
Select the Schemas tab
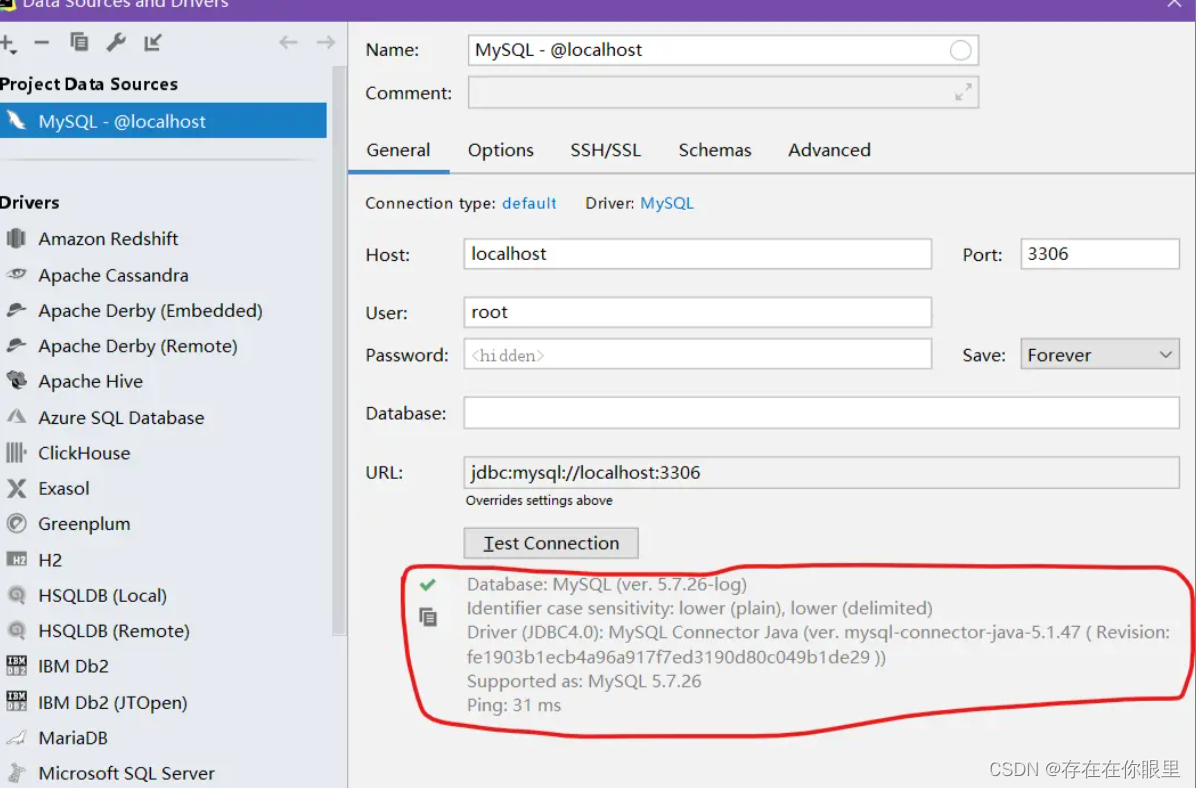click(x=714, y=150)
